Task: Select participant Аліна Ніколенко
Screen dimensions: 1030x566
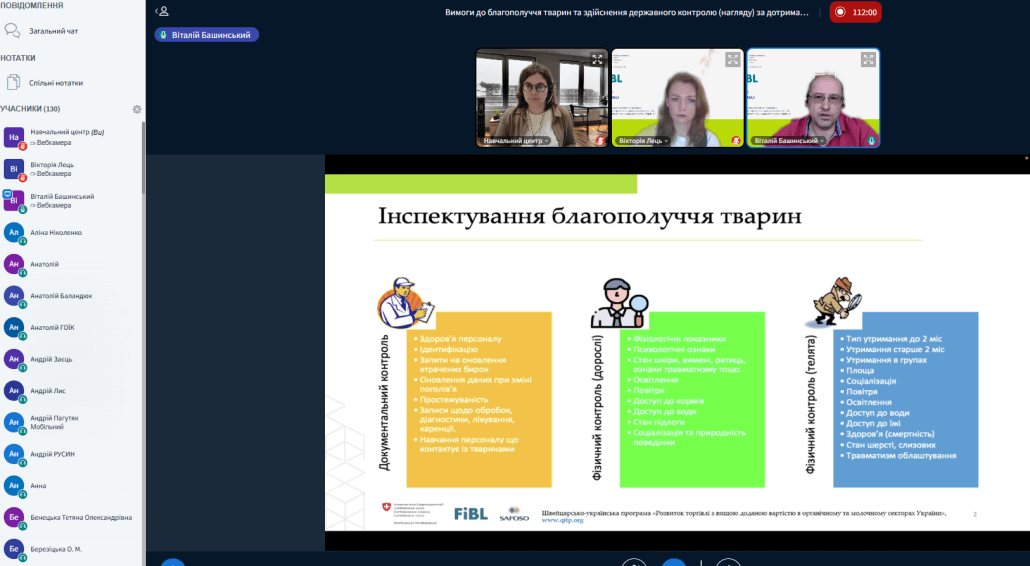Action: tap(56, 233)
